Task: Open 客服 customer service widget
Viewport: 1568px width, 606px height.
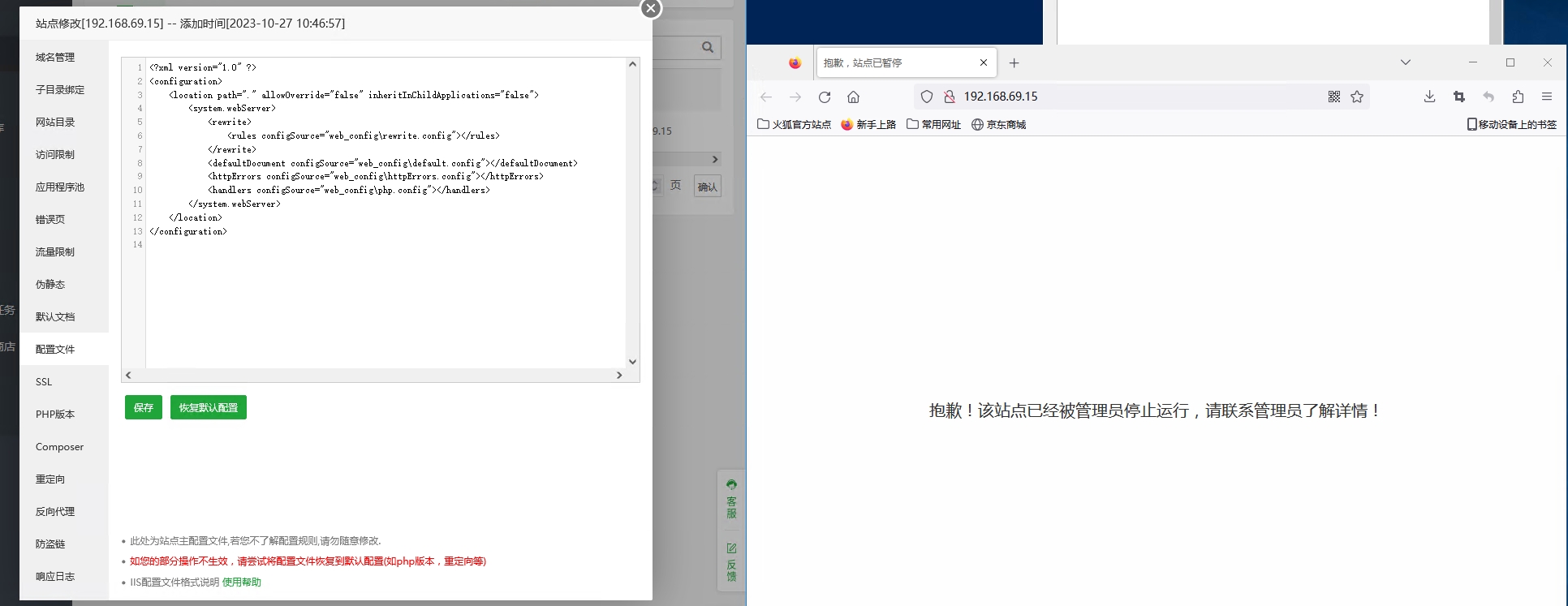Action: click(x=731, y=499)
